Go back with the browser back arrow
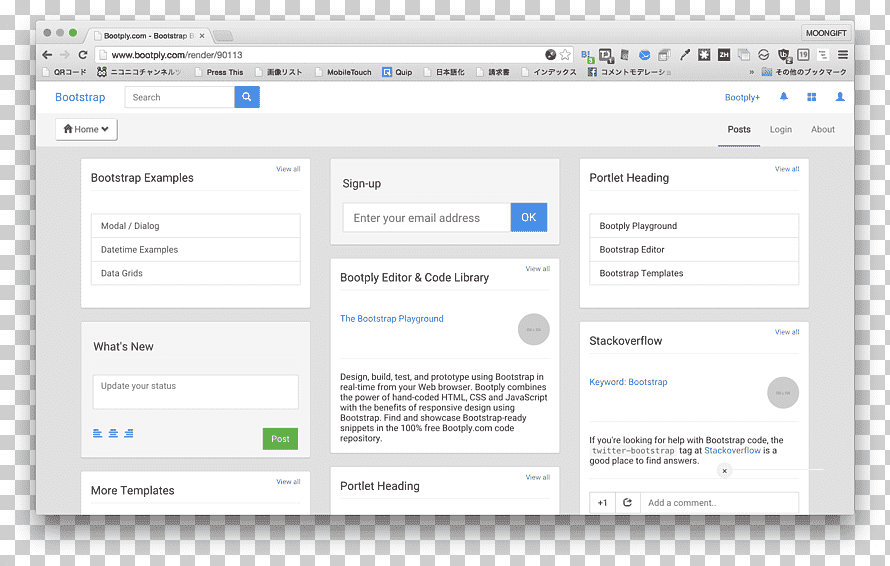This screenshot has height=566, width=890. (47, 54)
